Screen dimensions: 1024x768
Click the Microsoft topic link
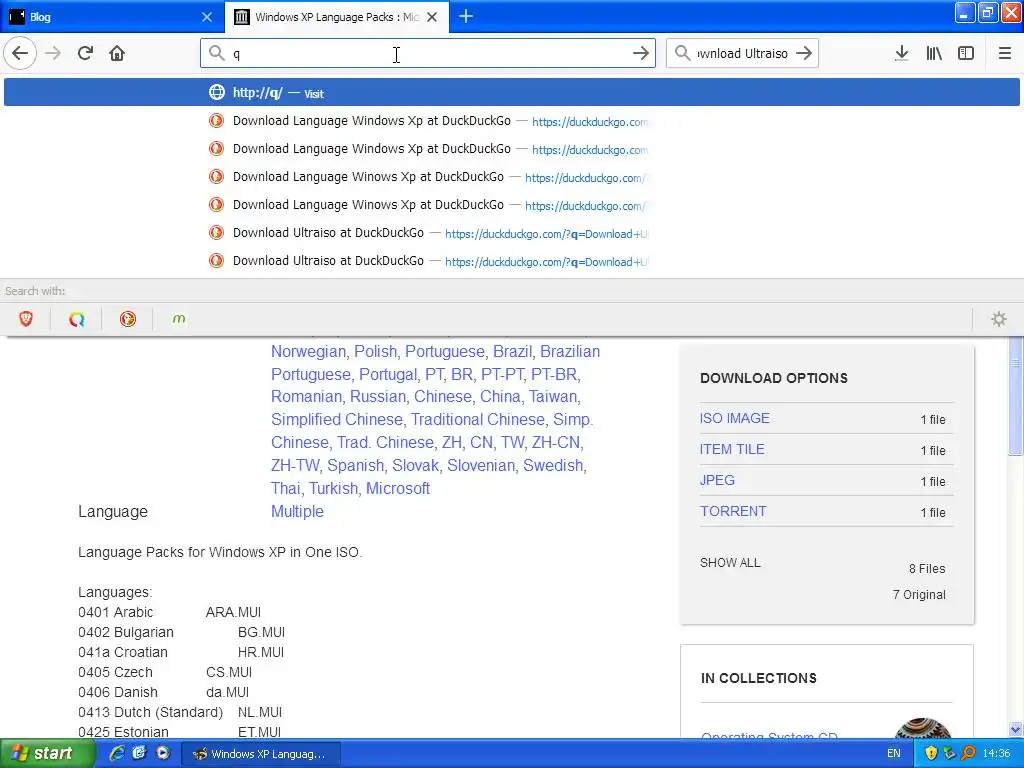coord(398,488)
